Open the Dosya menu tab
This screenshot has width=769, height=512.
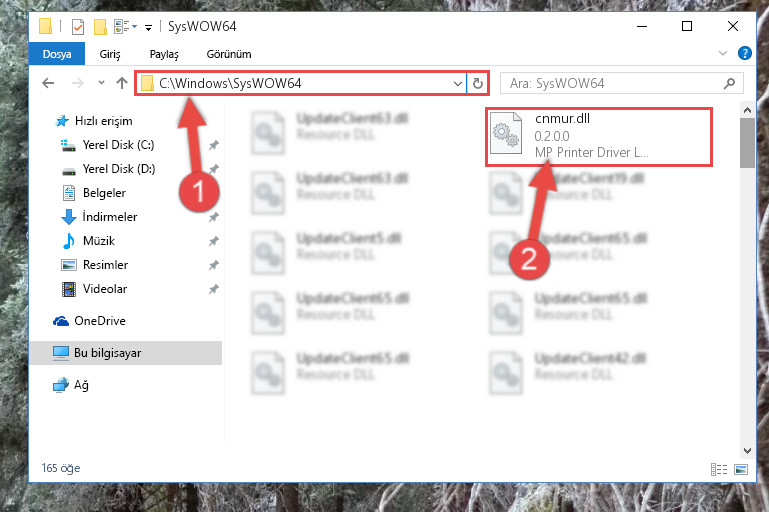coord(57,54)
